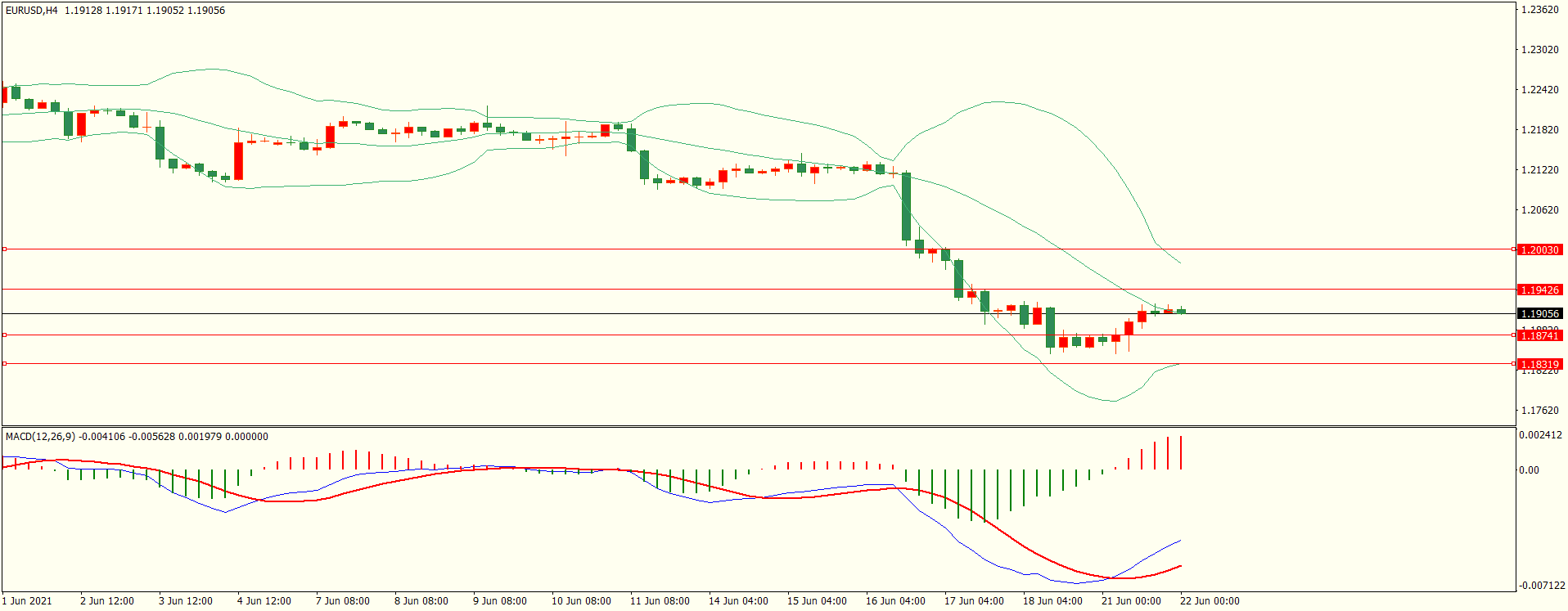
Task: Click the 22 Jun 00:00 time label
Action: [1210, 601]
